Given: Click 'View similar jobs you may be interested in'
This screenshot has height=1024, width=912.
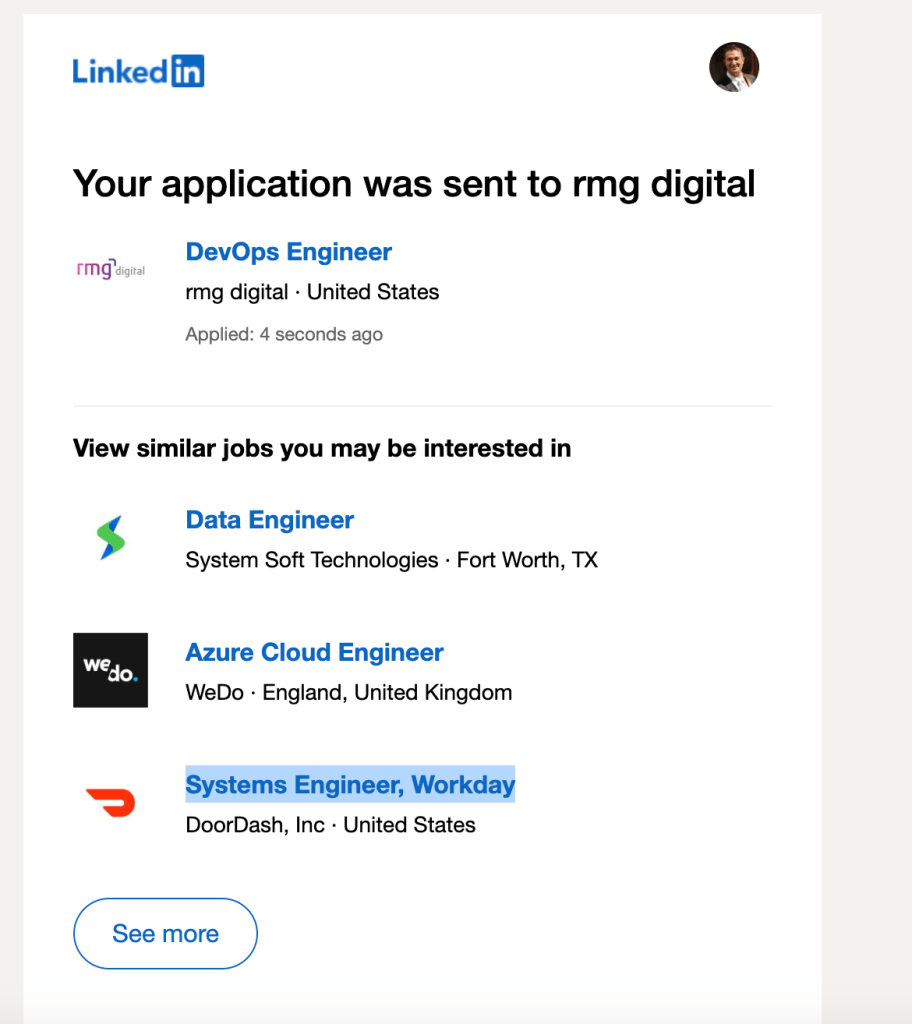Looking at the screenshot, I should [x=322, y=449].
